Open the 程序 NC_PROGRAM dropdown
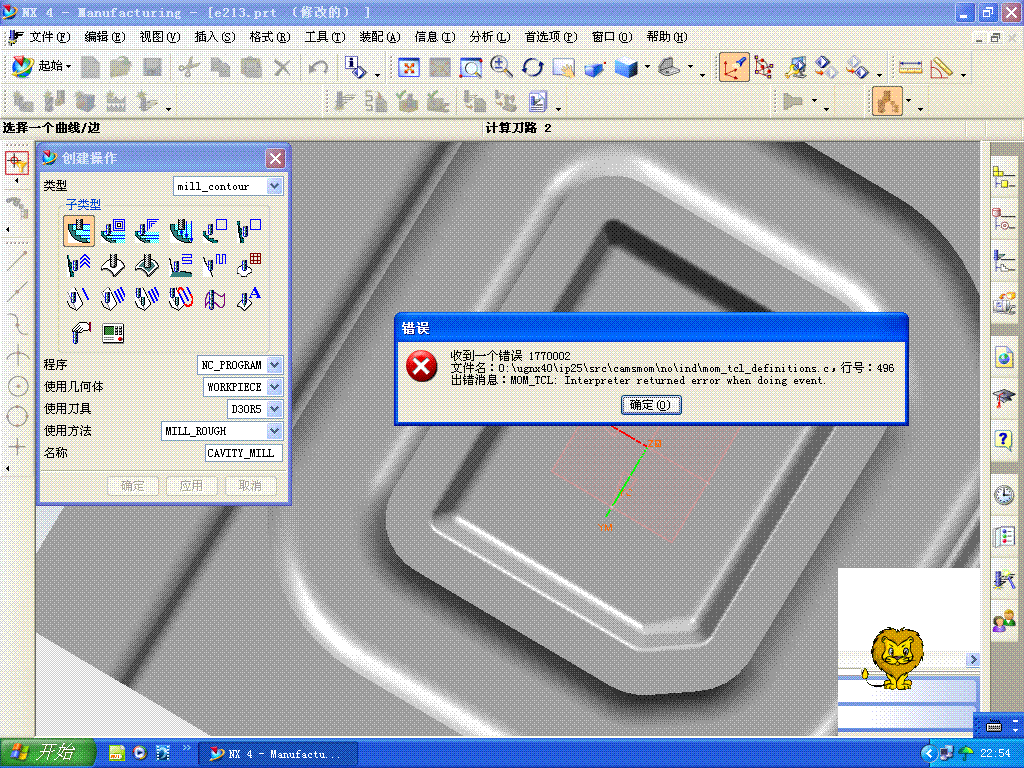The width and height of the screenshot is (1024, 768). coord(274,364)
